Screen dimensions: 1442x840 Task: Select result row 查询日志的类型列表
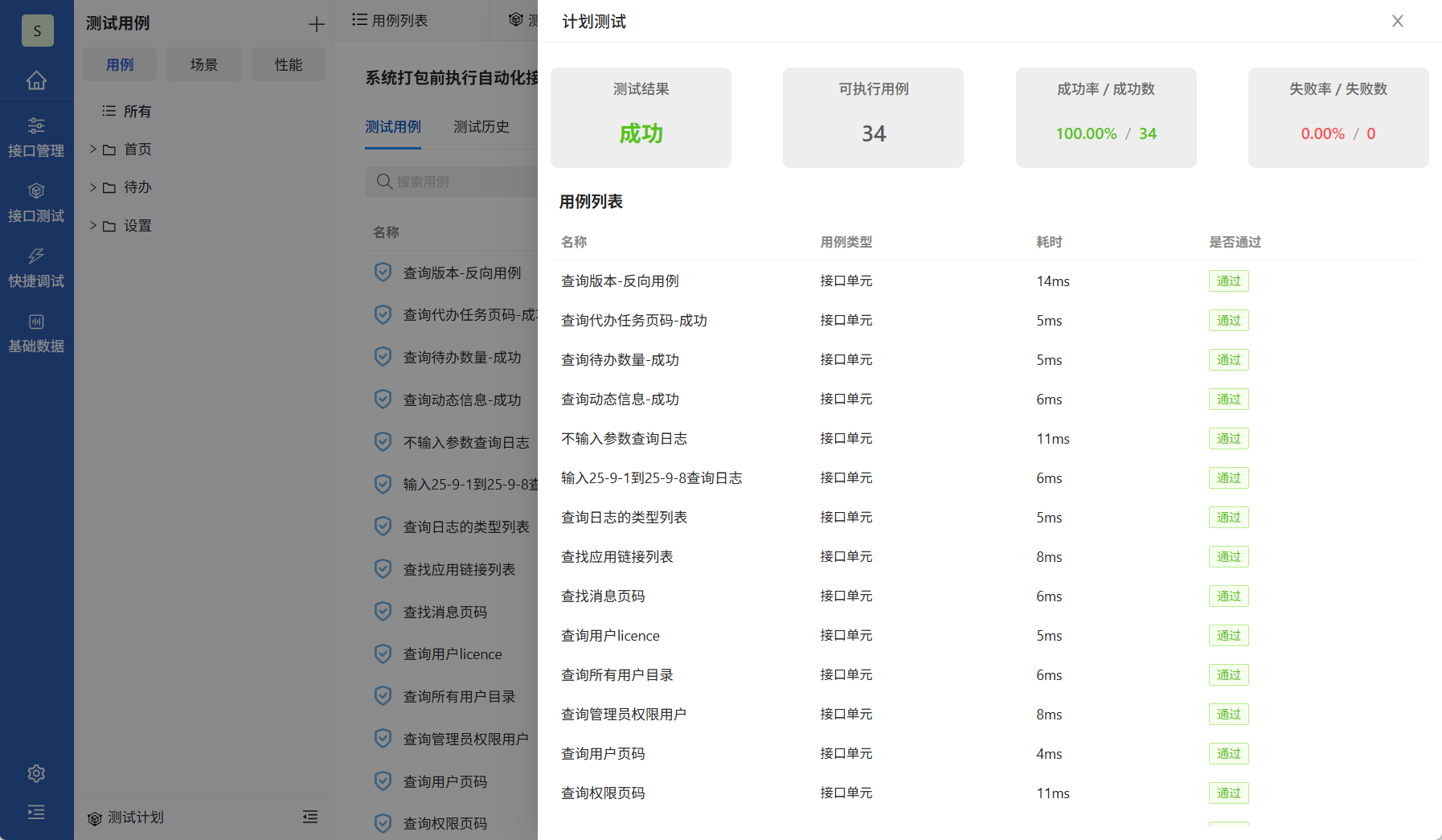coord(985,518)
